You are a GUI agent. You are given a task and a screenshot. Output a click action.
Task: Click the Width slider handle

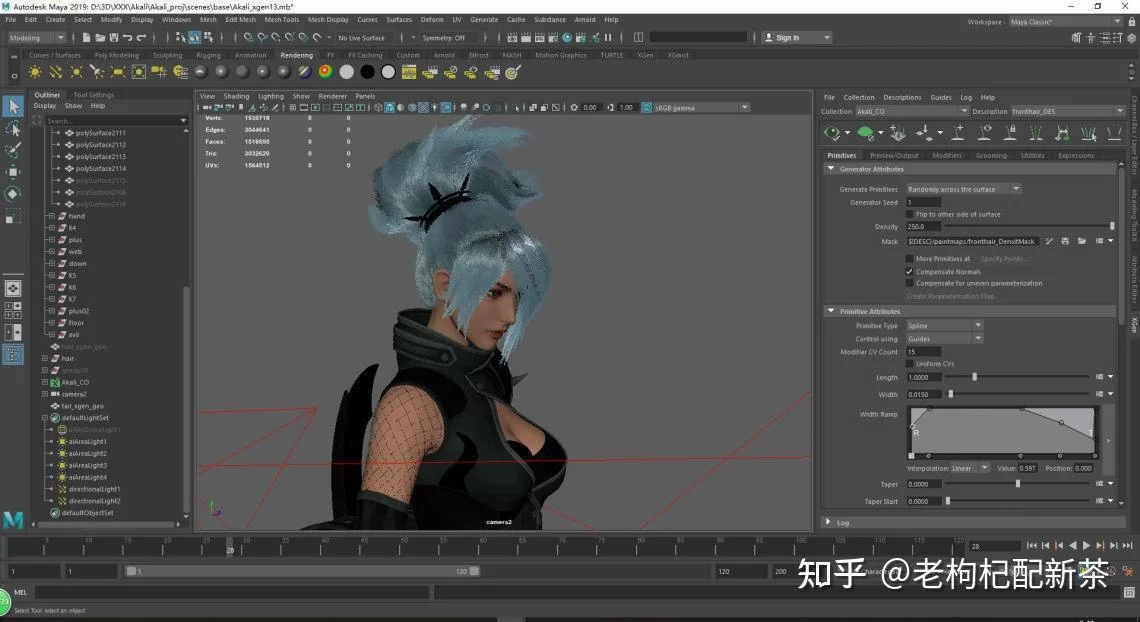(x=950, y=395)
